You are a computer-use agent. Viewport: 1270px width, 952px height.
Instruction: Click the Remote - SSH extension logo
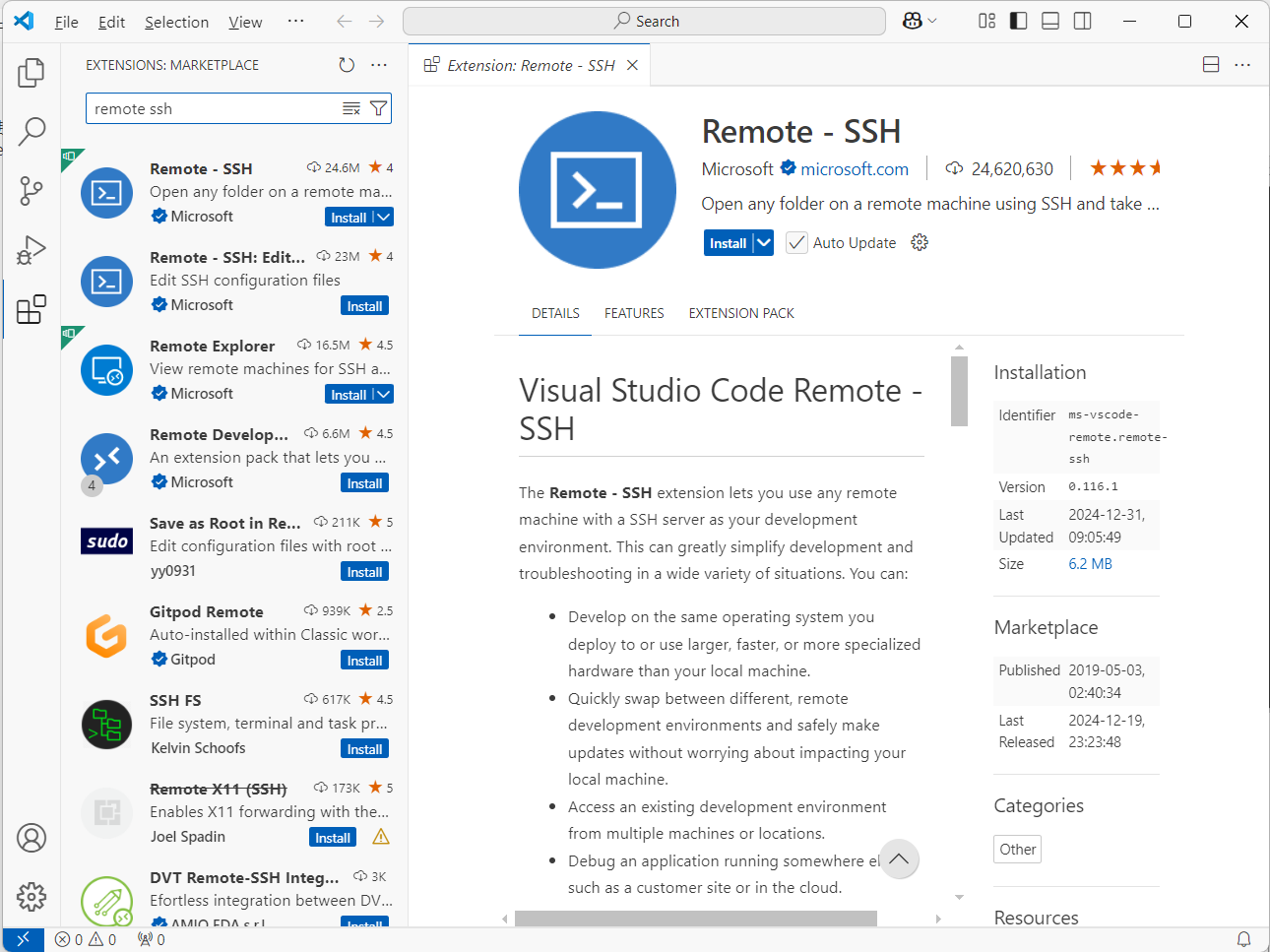tap(598, 190)
